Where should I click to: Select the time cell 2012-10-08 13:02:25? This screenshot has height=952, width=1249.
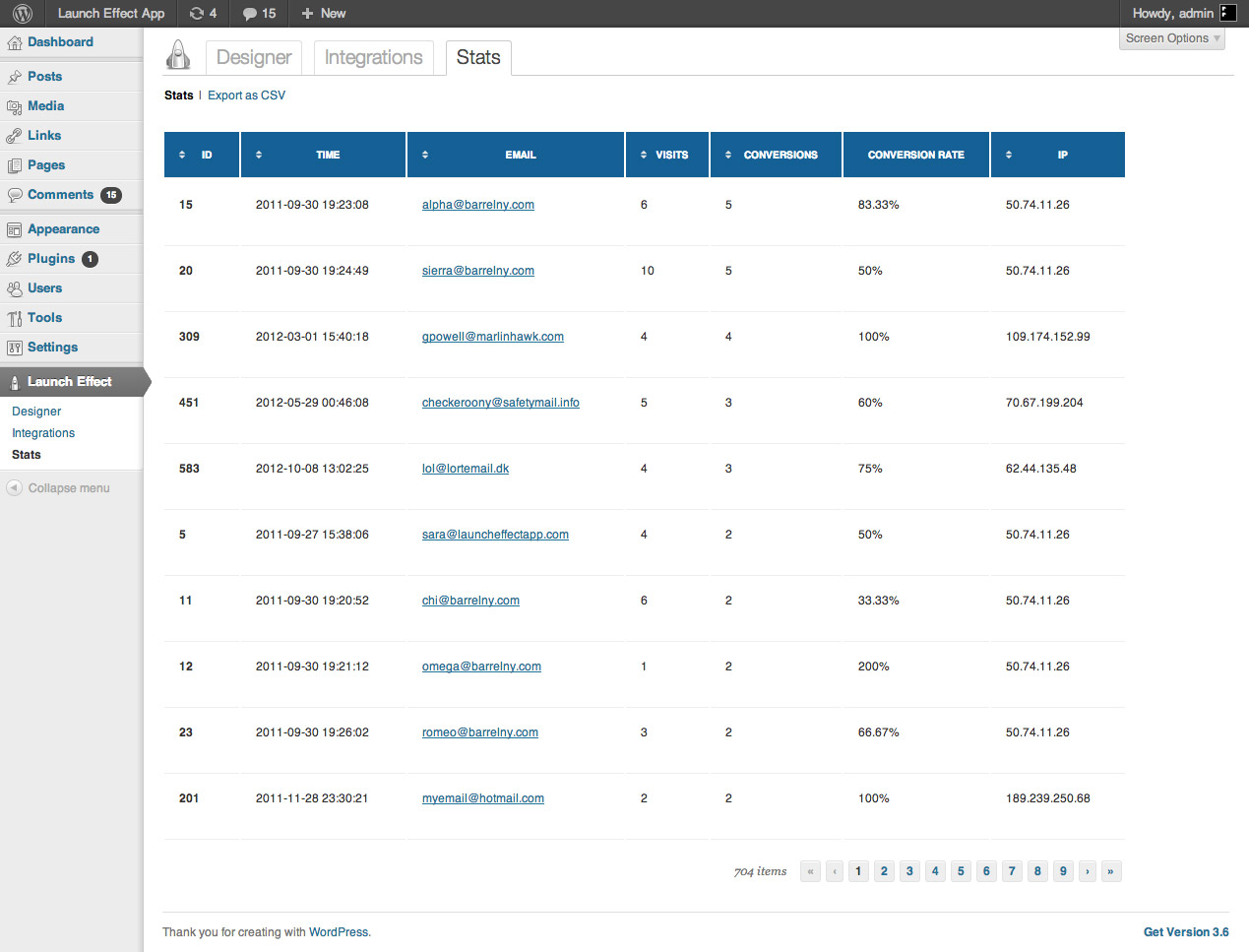[x=312, y=469]
